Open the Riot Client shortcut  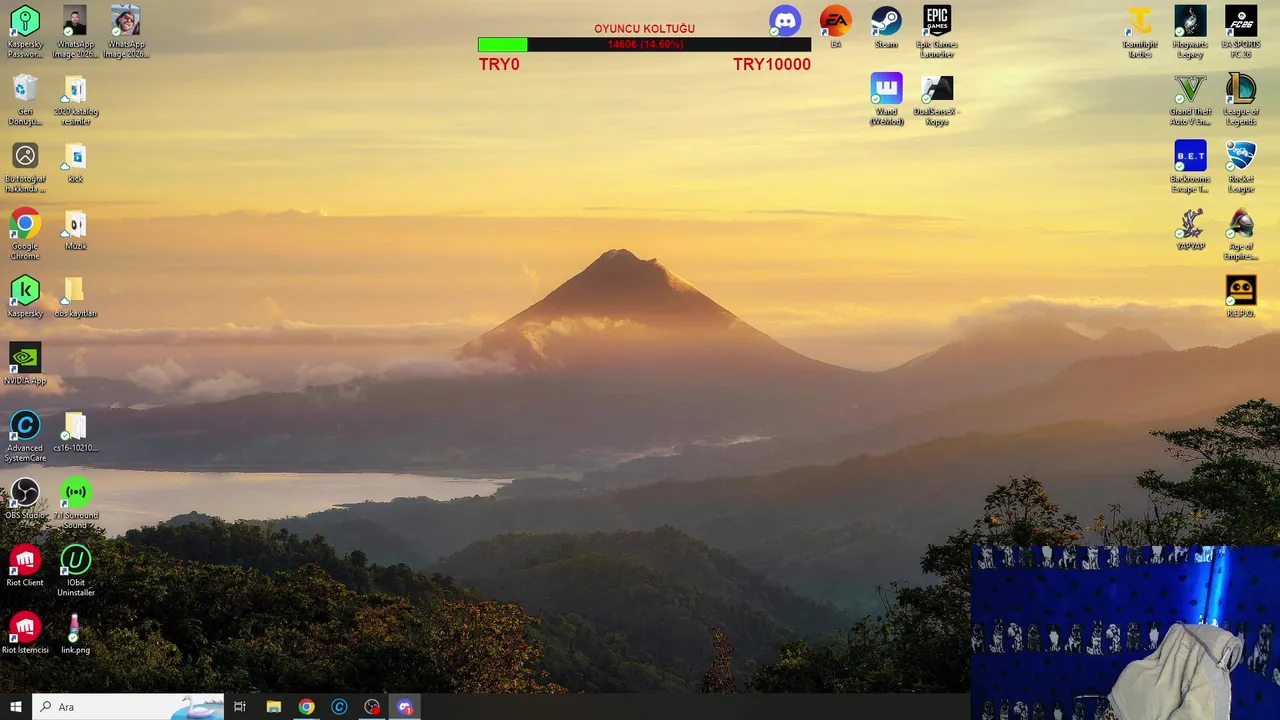click(25, 566)
